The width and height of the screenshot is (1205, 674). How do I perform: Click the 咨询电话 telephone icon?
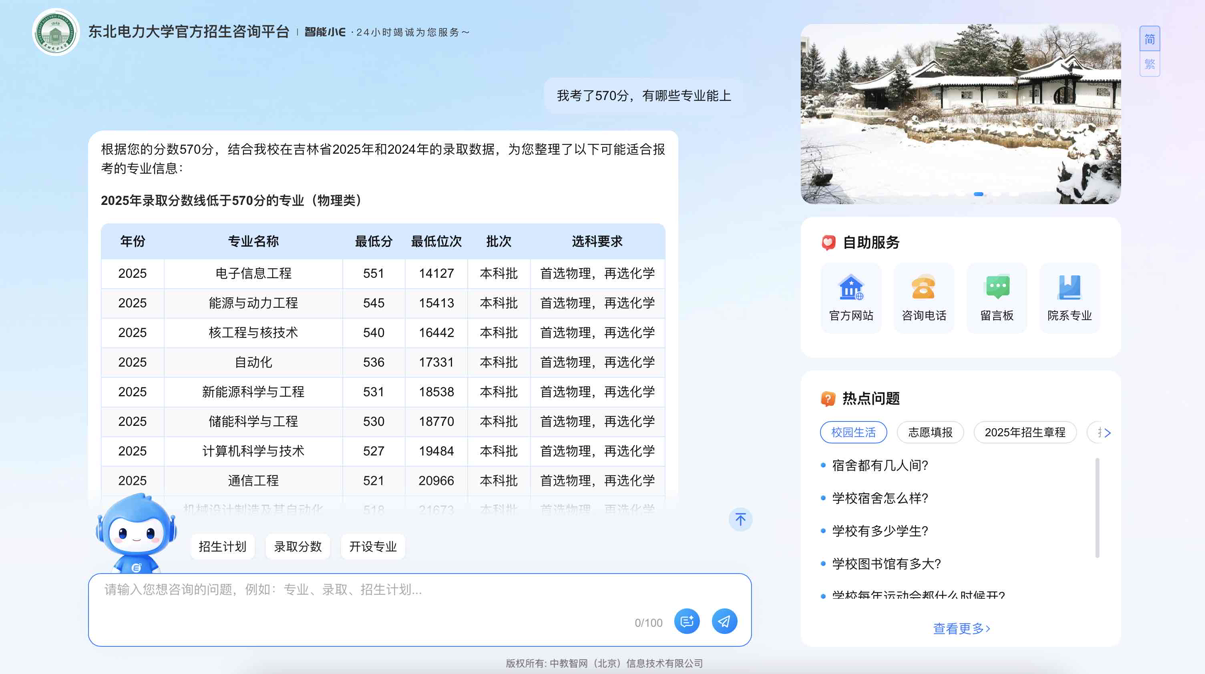(x=923, y=289)
